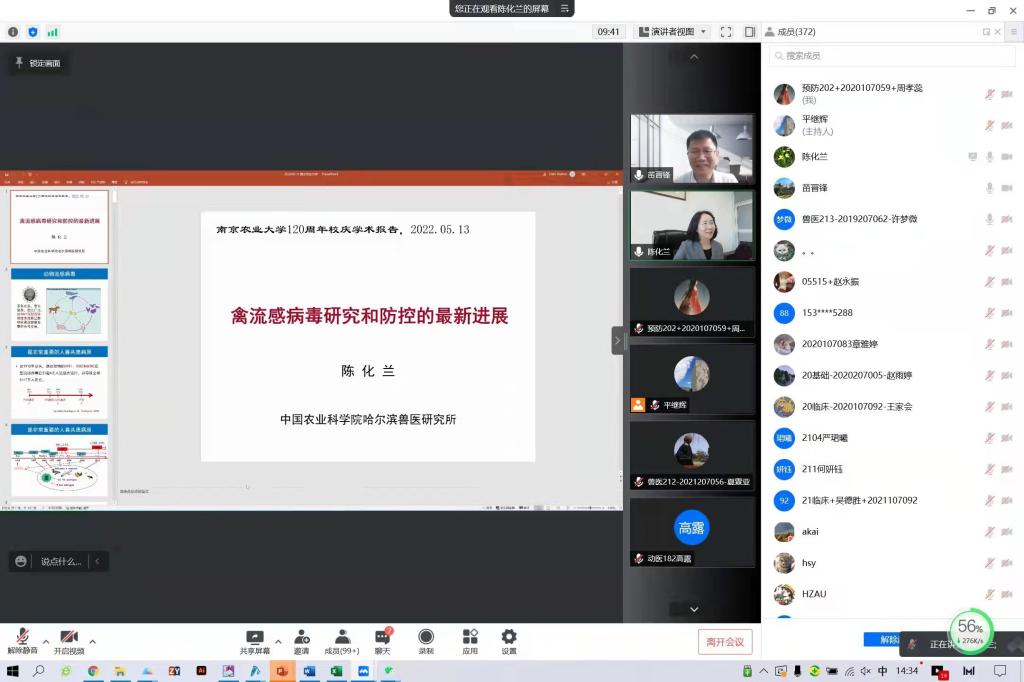Open PowerPoint from the Windows taskbar
Image resolution: width=1024 pixels, height=682 pixels.
[x=281, y=671]
